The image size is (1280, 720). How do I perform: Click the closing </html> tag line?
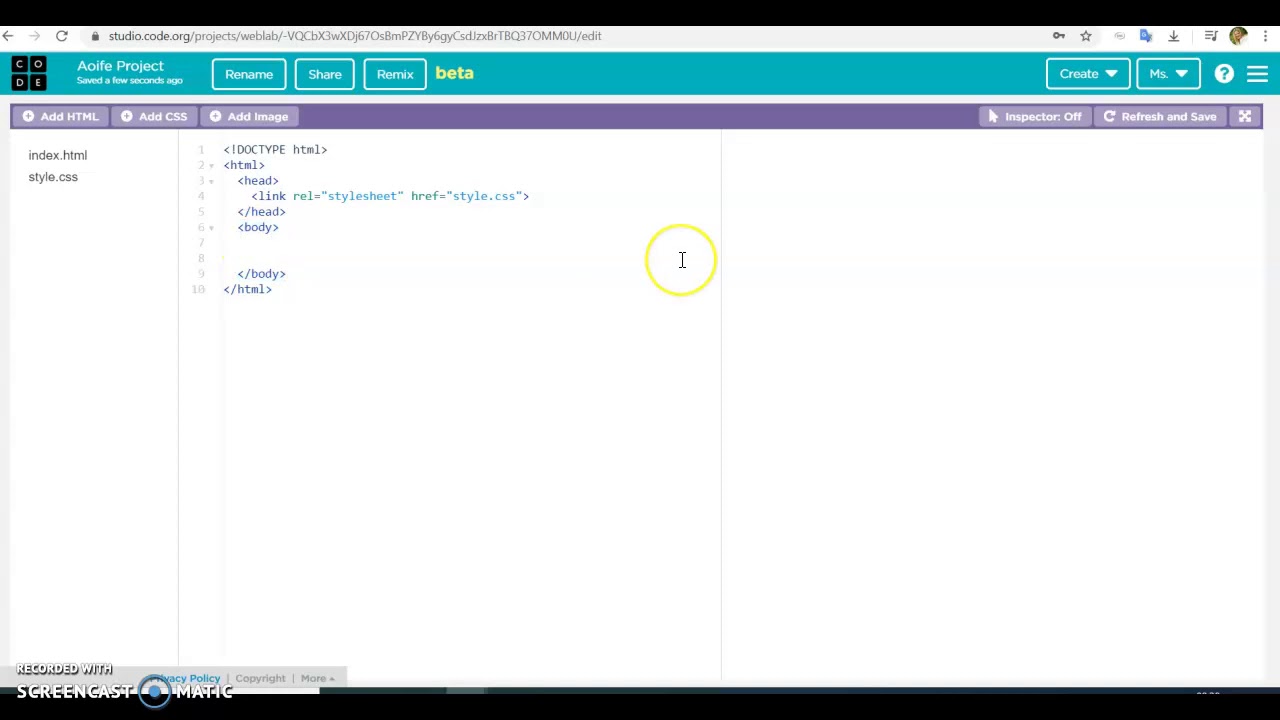[247, 289]
